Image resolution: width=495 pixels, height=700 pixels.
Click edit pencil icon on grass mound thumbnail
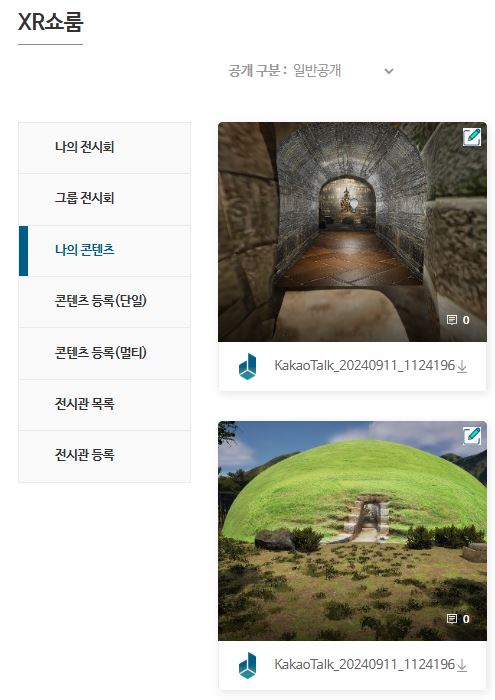(472, 436)
